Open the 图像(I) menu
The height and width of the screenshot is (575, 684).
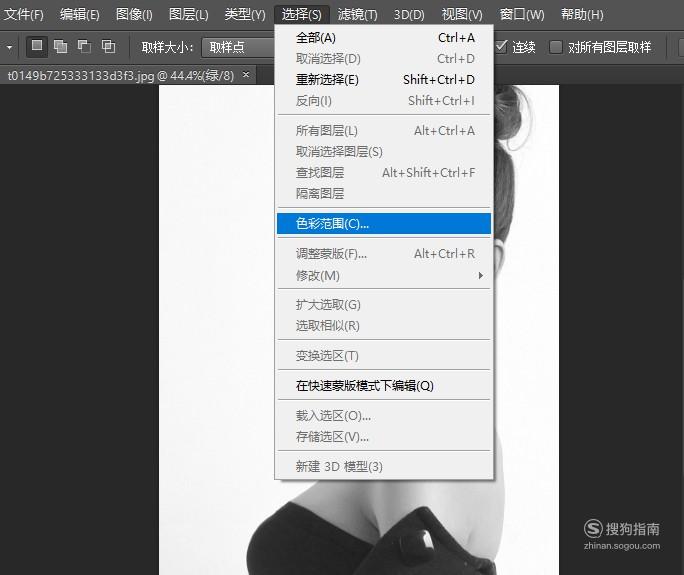click(134, 14)
